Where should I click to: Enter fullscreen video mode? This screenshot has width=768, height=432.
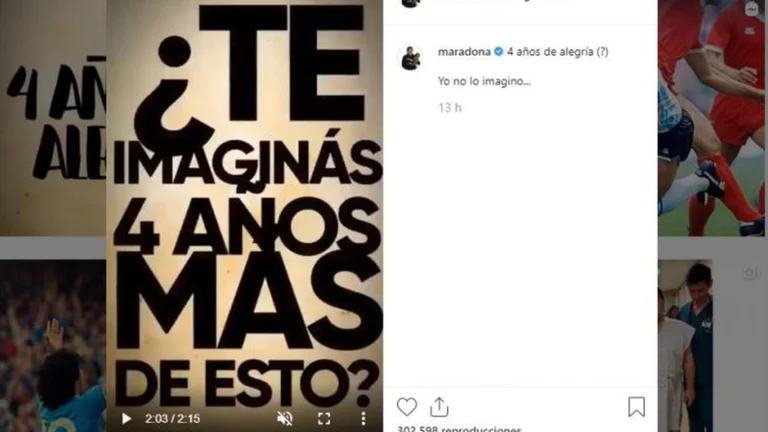(x=324, y=418)
